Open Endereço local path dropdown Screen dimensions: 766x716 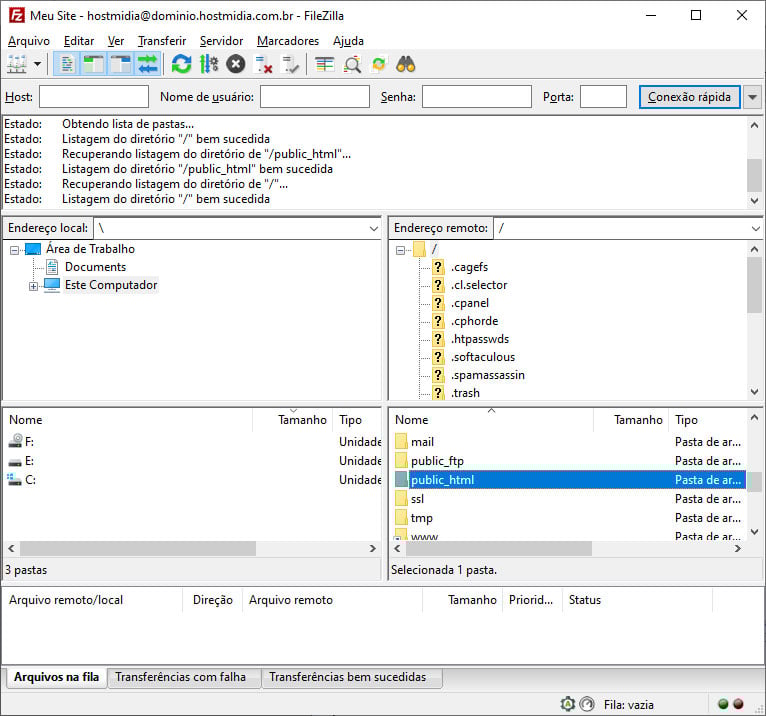tap(374, 228)
